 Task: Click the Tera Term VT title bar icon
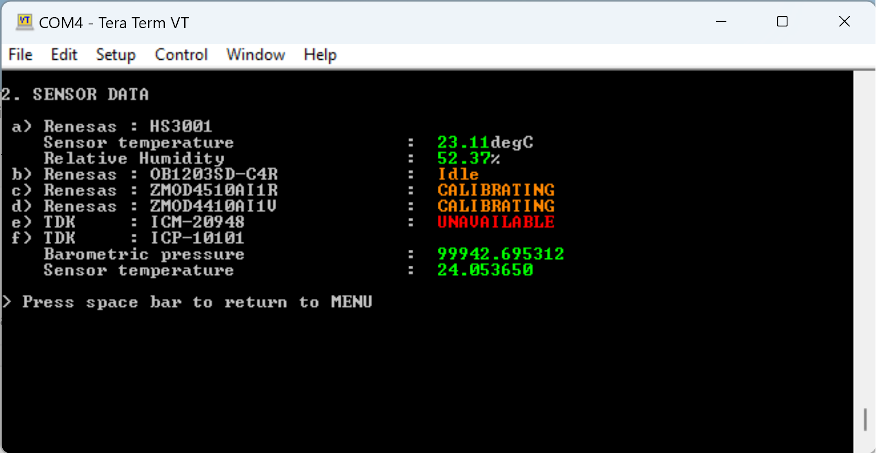pos(25,22)
